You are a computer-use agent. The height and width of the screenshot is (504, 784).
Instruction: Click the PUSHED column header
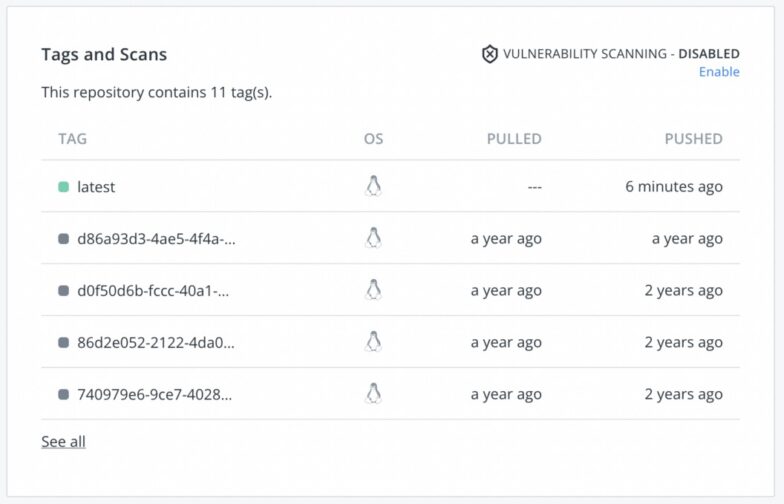coord(694,139)
